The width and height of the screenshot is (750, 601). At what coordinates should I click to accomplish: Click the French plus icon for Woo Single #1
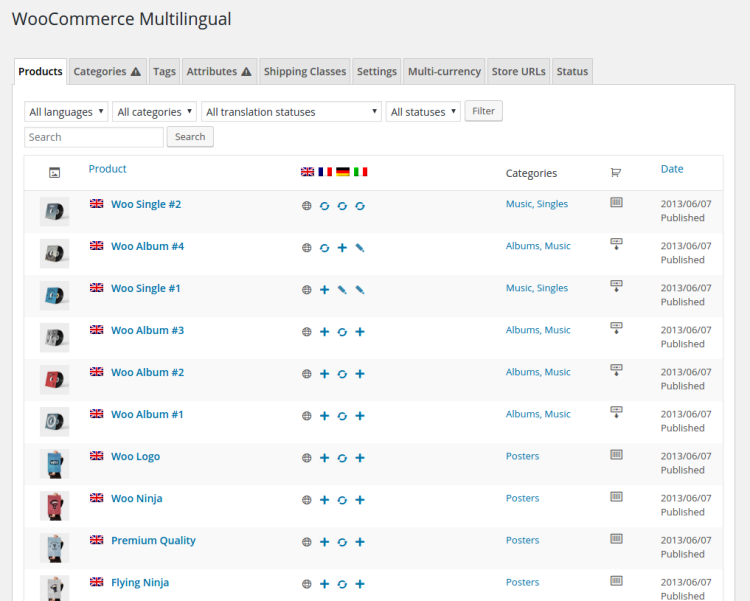tap(324, 289)
